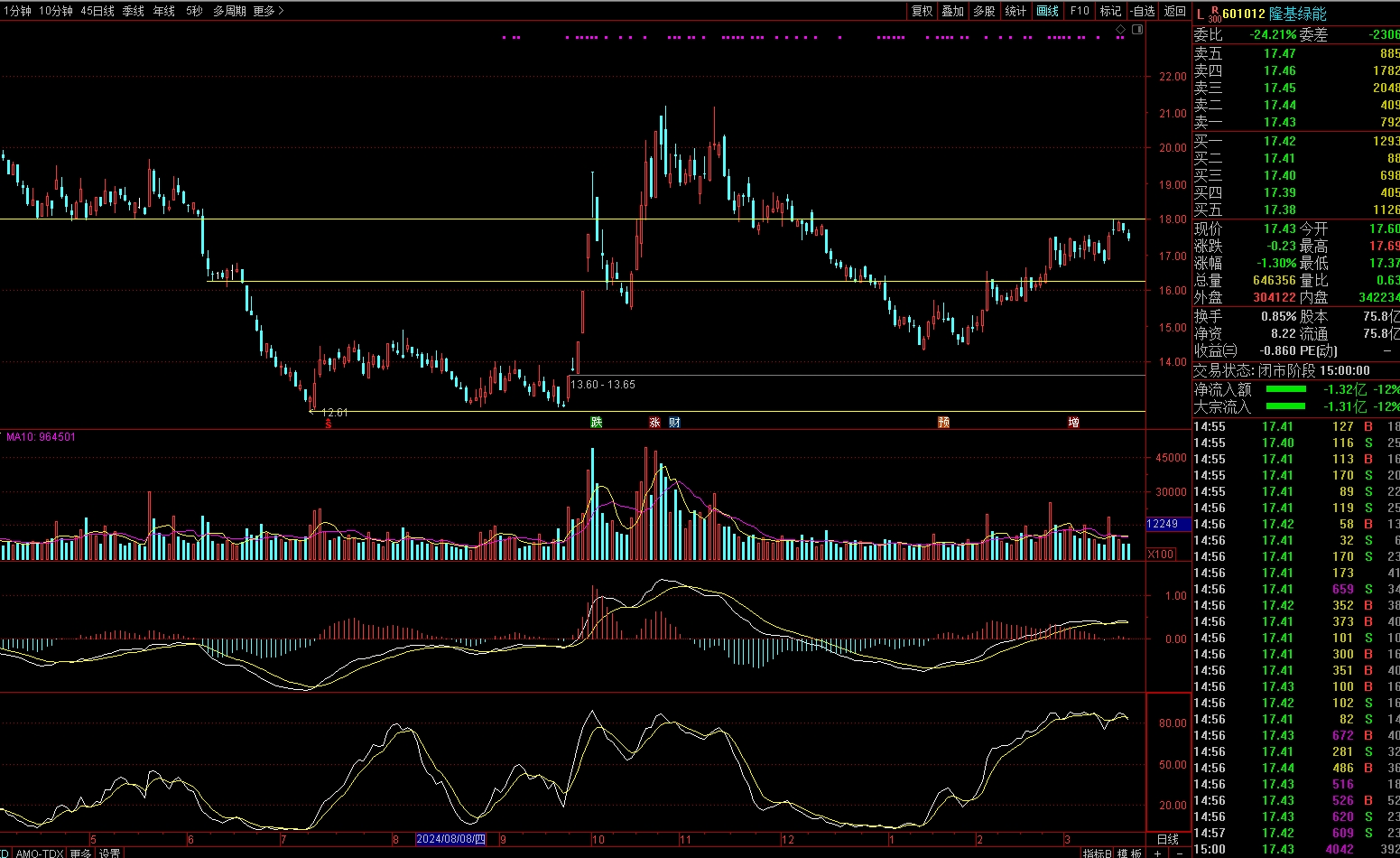The image size is (1400, 858).
Task: Click the green 净流入额 bar
Action: click(1286, 389)
